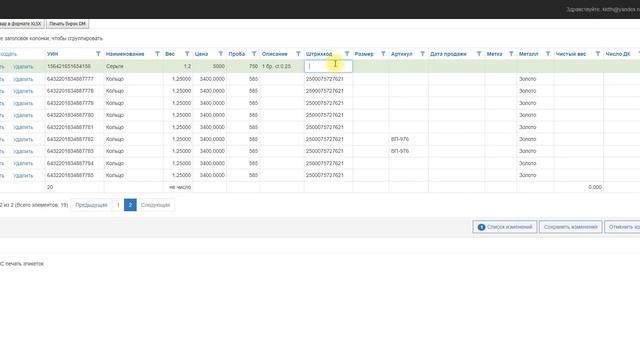This screenshot has width=640, height=360.
Task: Go to page 1 in pagination
Action: coord(118,205)
